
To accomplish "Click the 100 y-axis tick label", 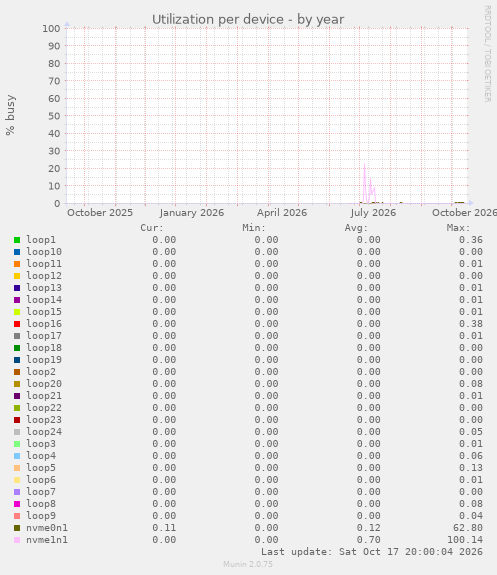I will (x=51, y=29).
